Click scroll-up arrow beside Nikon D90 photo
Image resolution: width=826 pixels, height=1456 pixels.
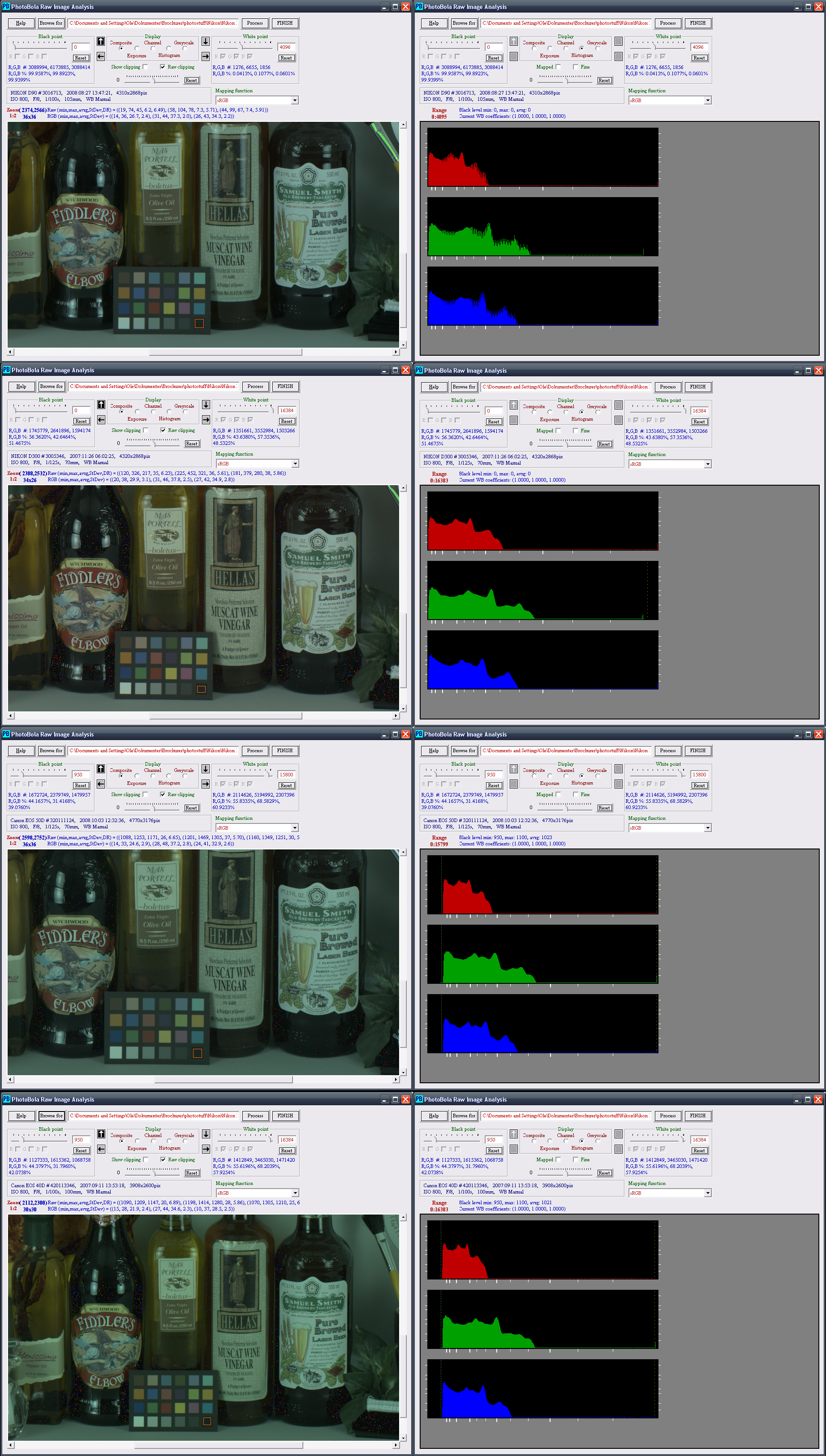click(403, 125)
